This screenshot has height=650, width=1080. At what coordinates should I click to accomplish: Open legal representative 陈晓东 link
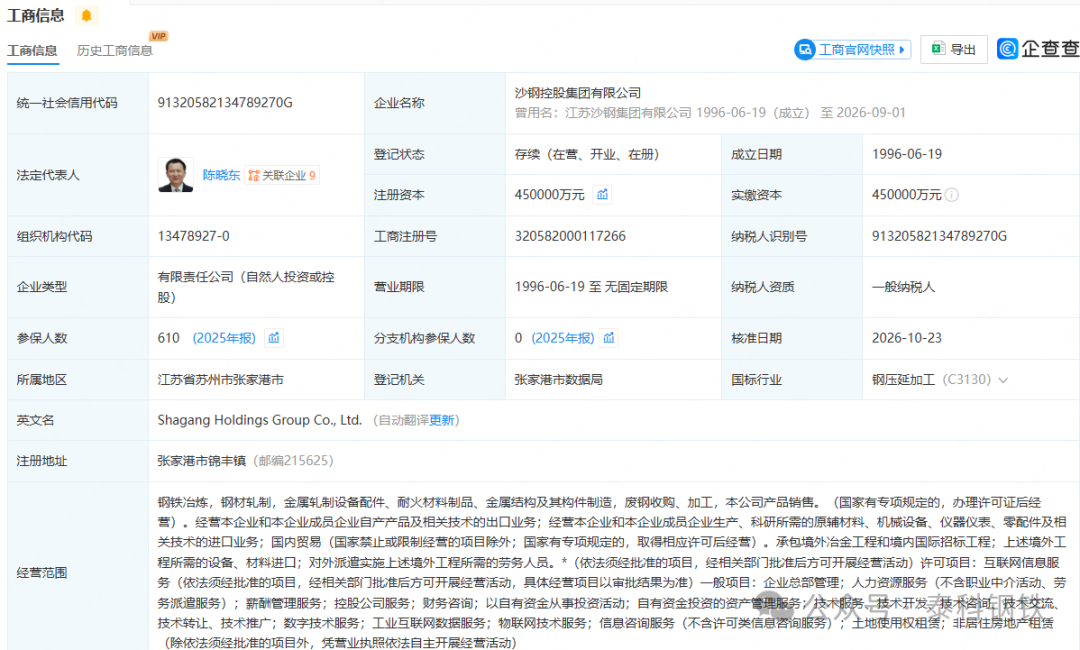221,175
